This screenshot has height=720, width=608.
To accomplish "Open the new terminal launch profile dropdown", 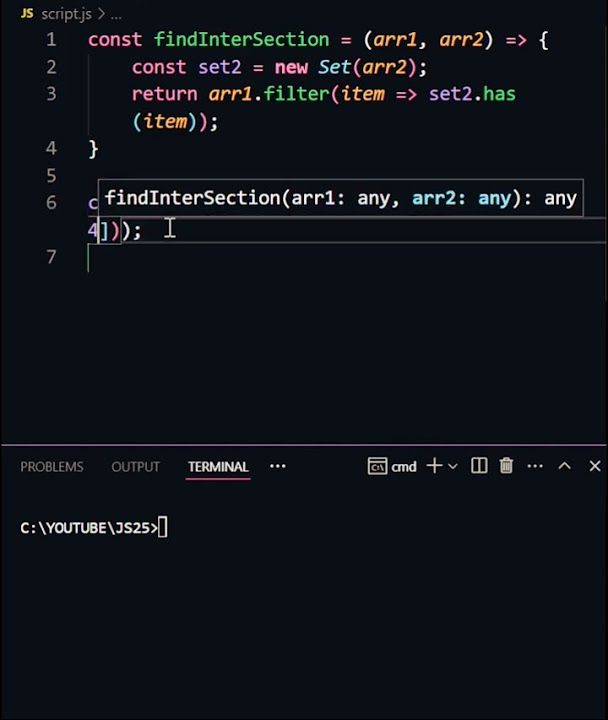I will point(453,466).
